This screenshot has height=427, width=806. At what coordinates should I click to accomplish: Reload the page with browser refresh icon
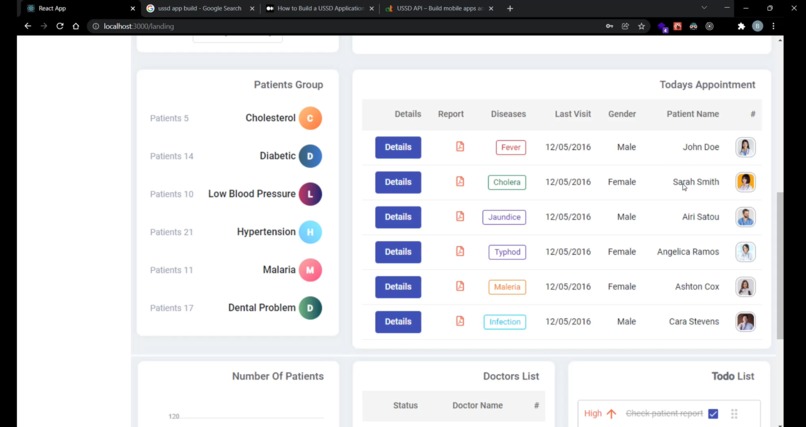[x=60, y=26]
